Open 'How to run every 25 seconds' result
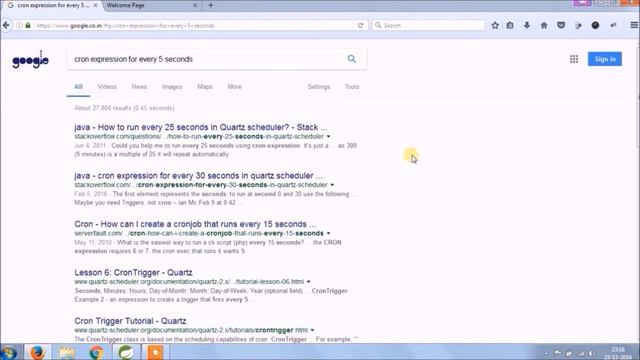 point(201,127)
